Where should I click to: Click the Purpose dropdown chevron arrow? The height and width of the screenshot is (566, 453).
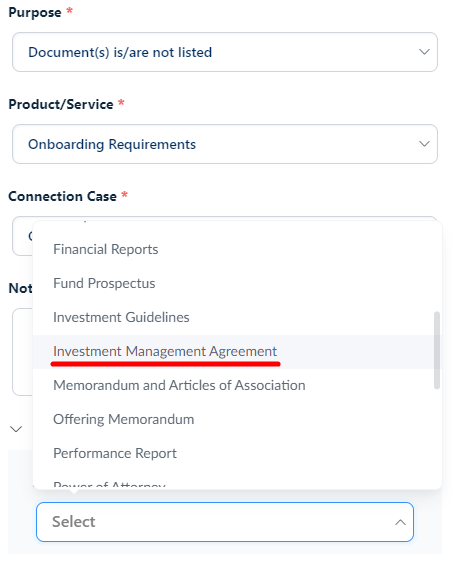[424, 52]
